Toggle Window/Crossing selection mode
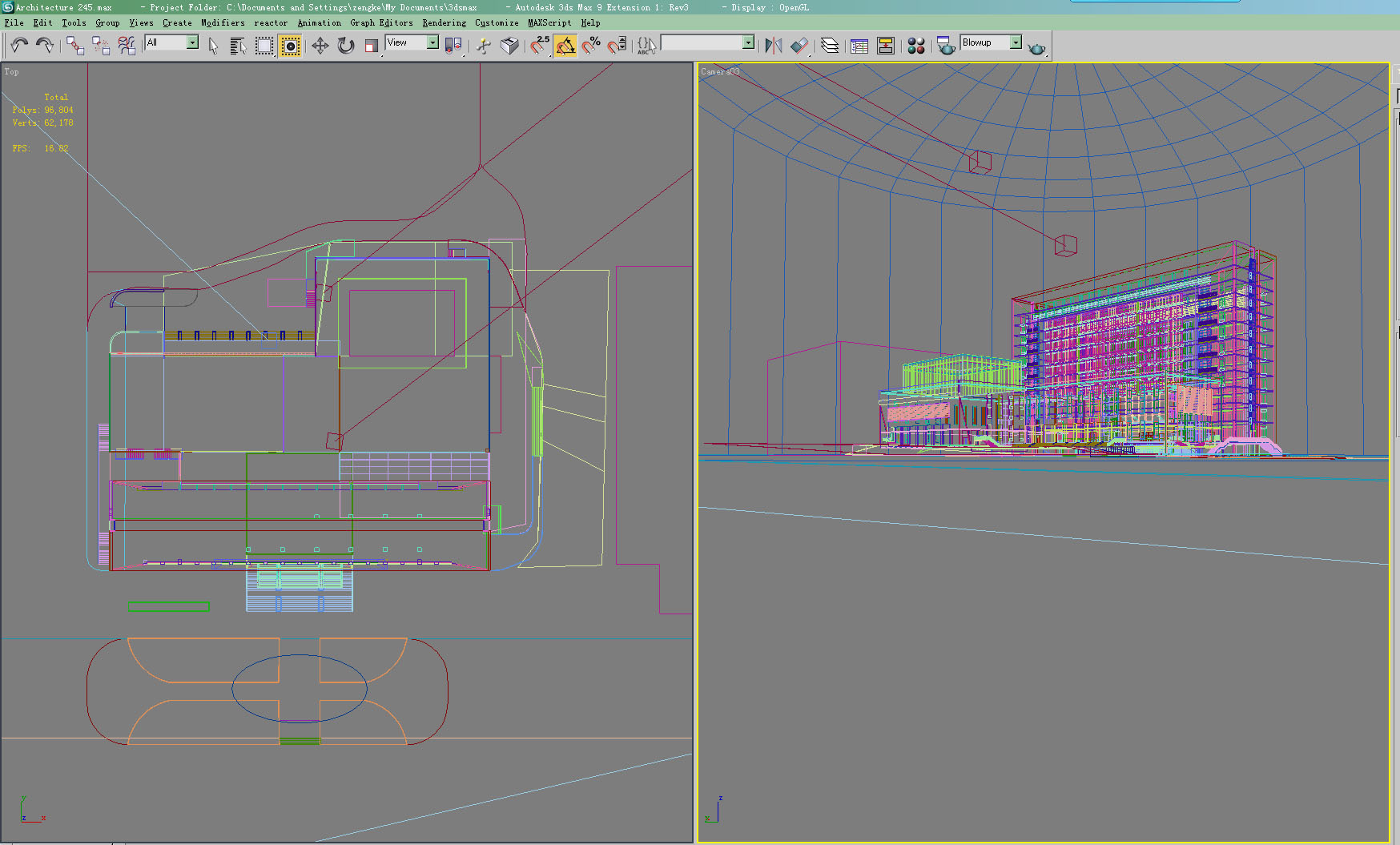The image size is (1400, 845). [290, 46]
